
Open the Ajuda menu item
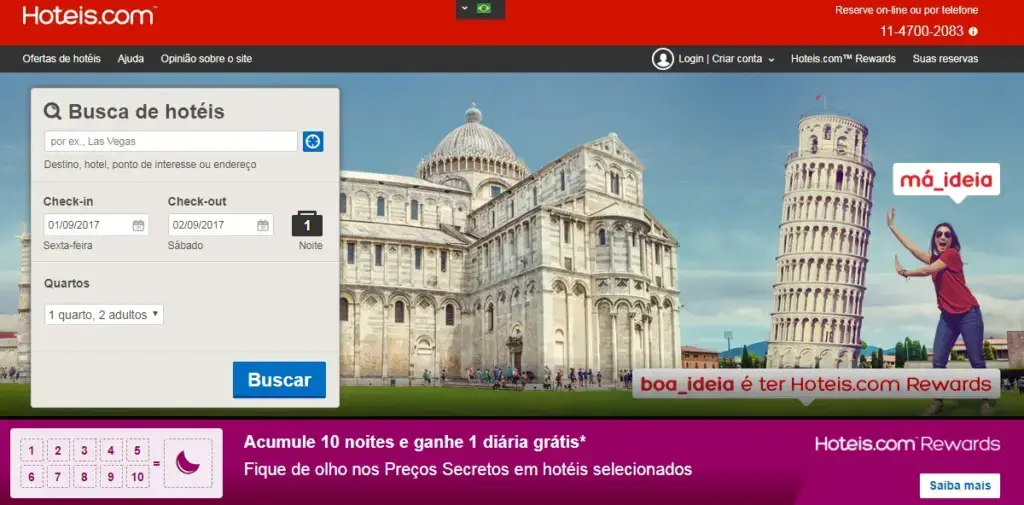pos(131,59)
